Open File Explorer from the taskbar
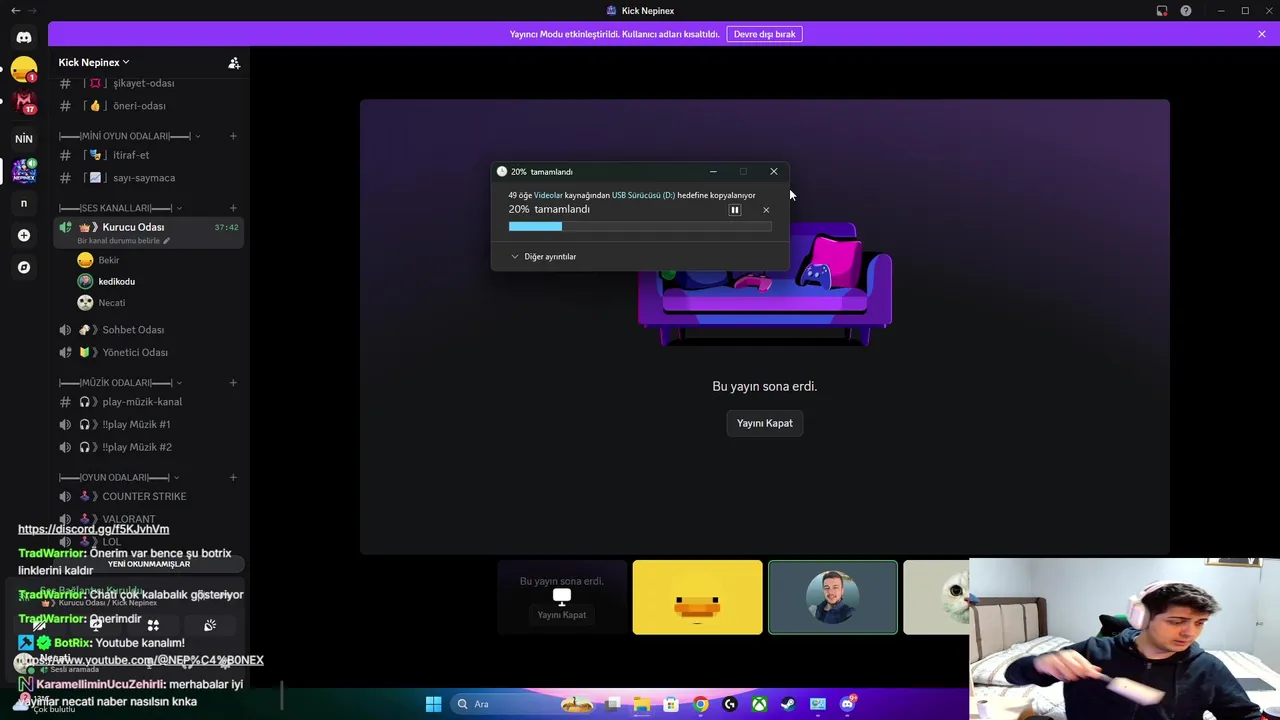Viewport: 1280px width, 720px height. (x=641, y=704)
